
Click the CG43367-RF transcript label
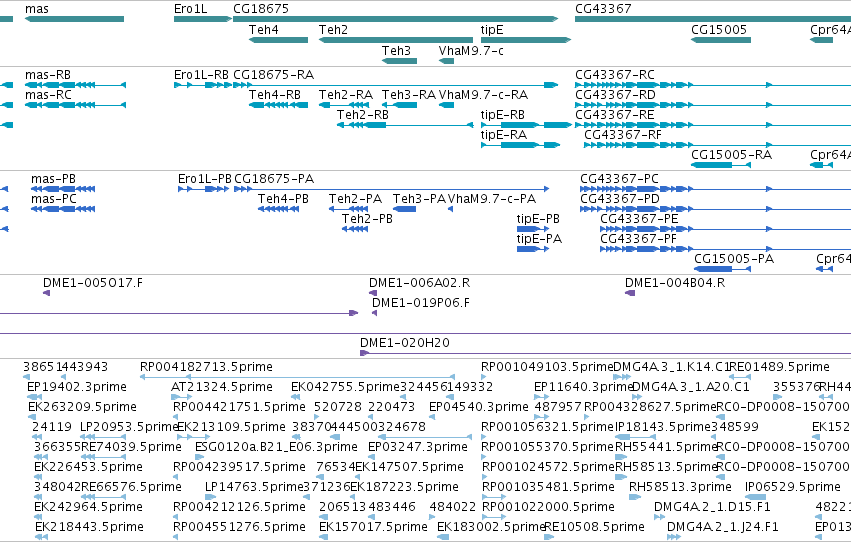tap(623, 135)
